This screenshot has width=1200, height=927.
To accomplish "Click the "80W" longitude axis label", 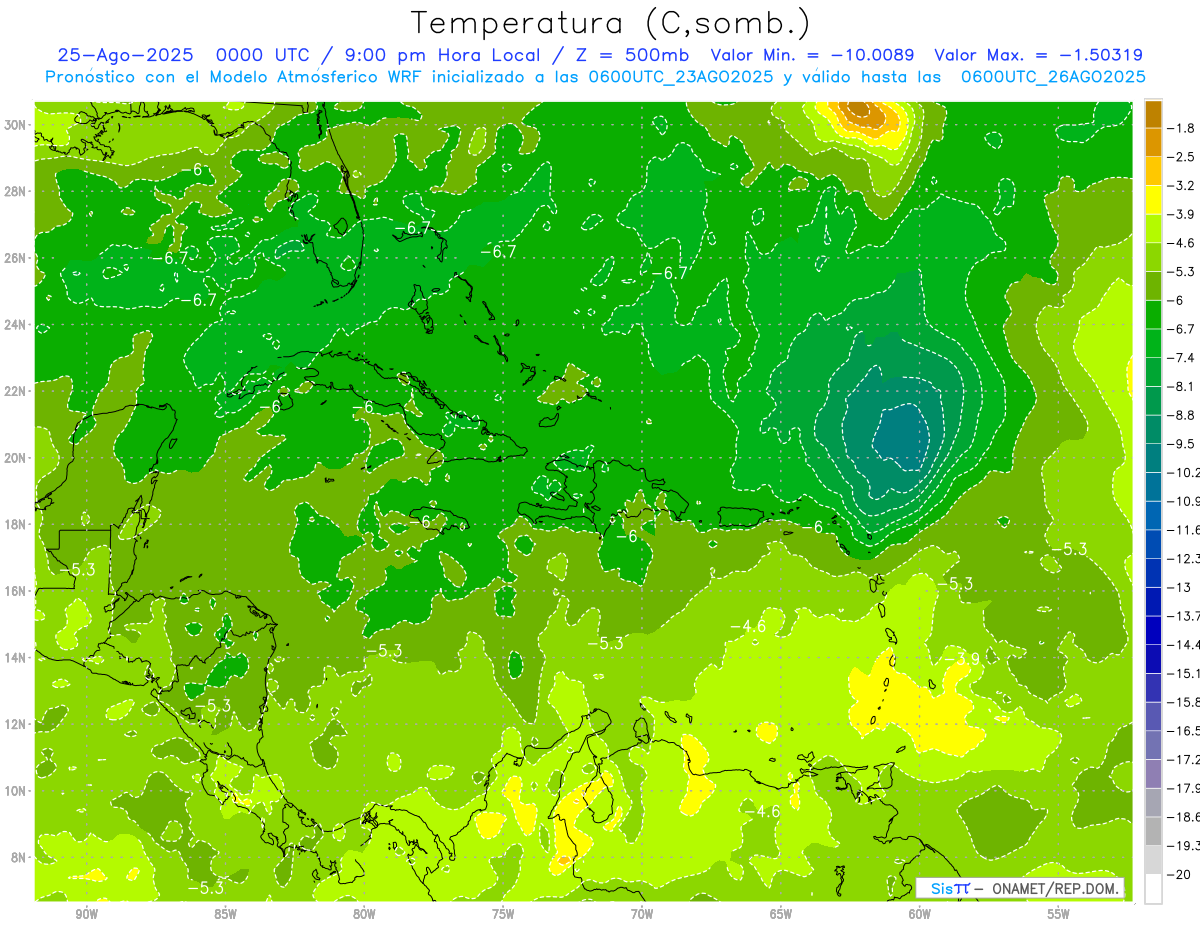I will (x=364, y=914).
